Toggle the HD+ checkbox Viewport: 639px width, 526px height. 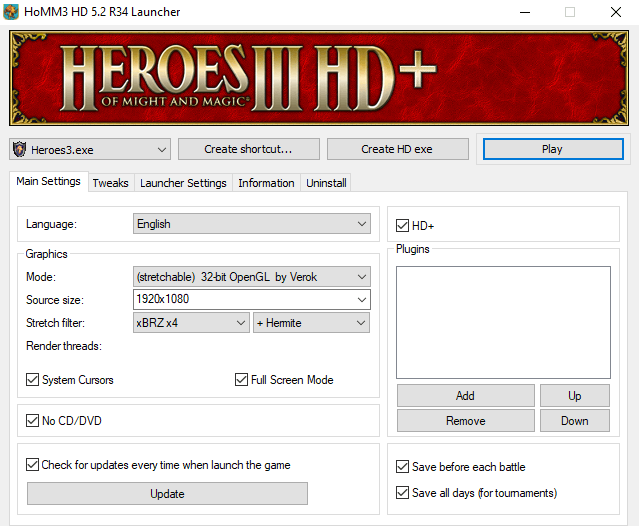point(402,225)
